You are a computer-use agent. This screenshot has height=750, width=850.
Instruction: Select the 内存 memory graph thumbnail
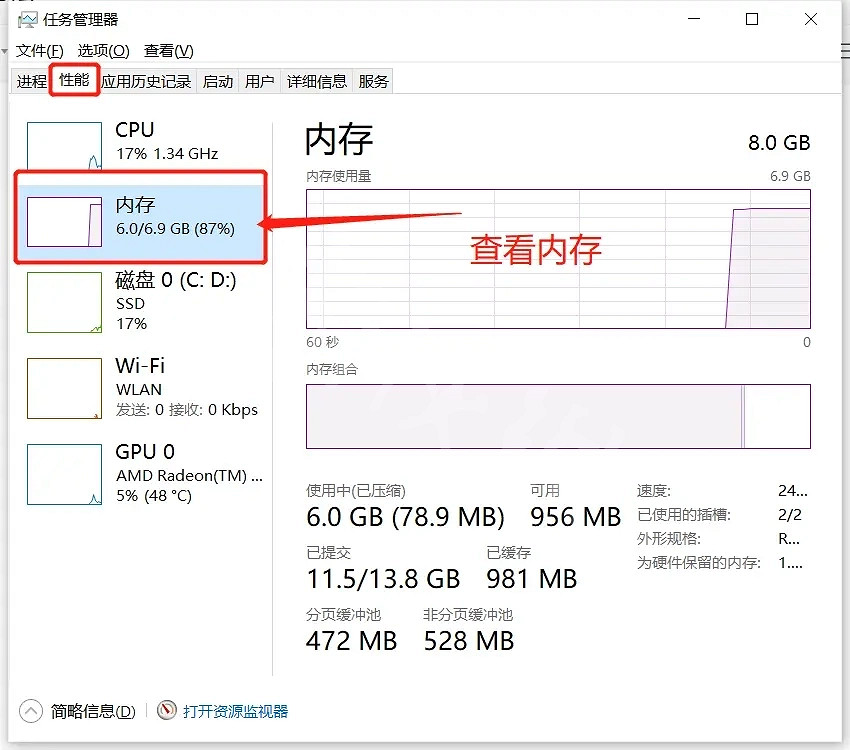[x=64, y=221]
